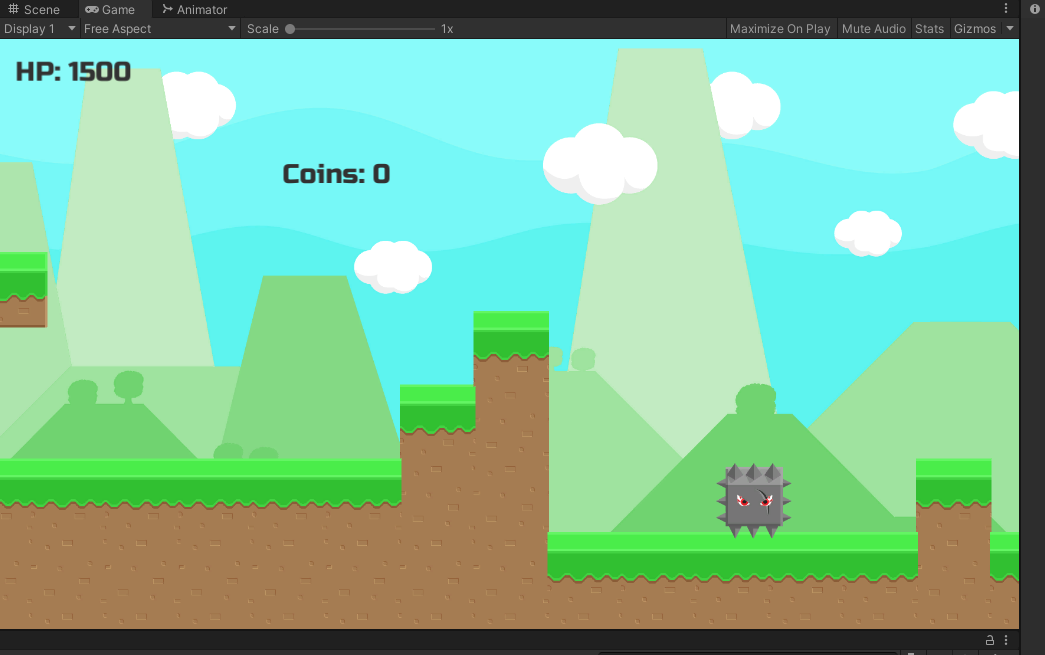The image size is (1045, 655).
Task: Select the Game tab
Action: 110,9
